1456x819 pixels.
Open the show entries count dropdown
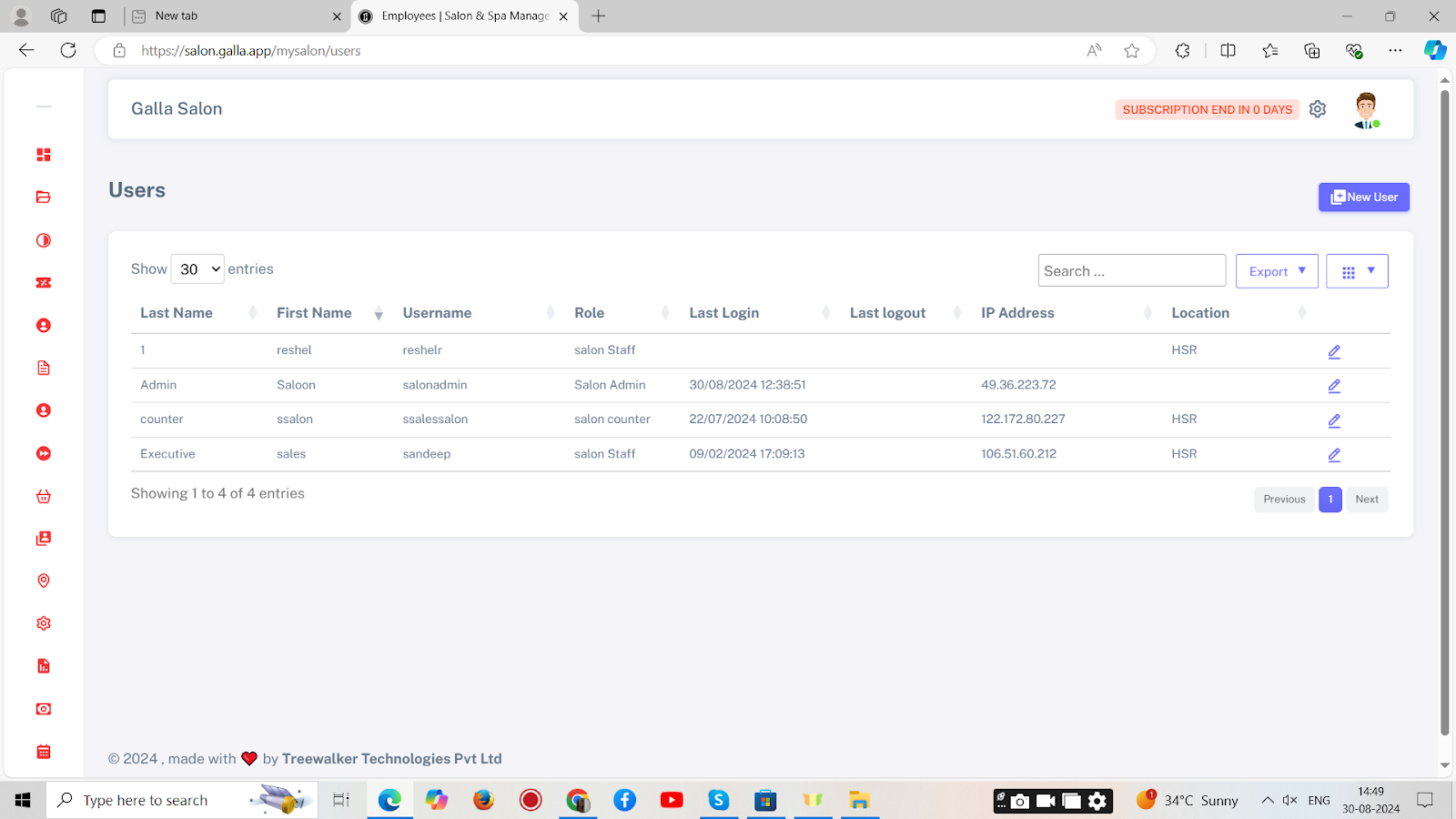197,269
